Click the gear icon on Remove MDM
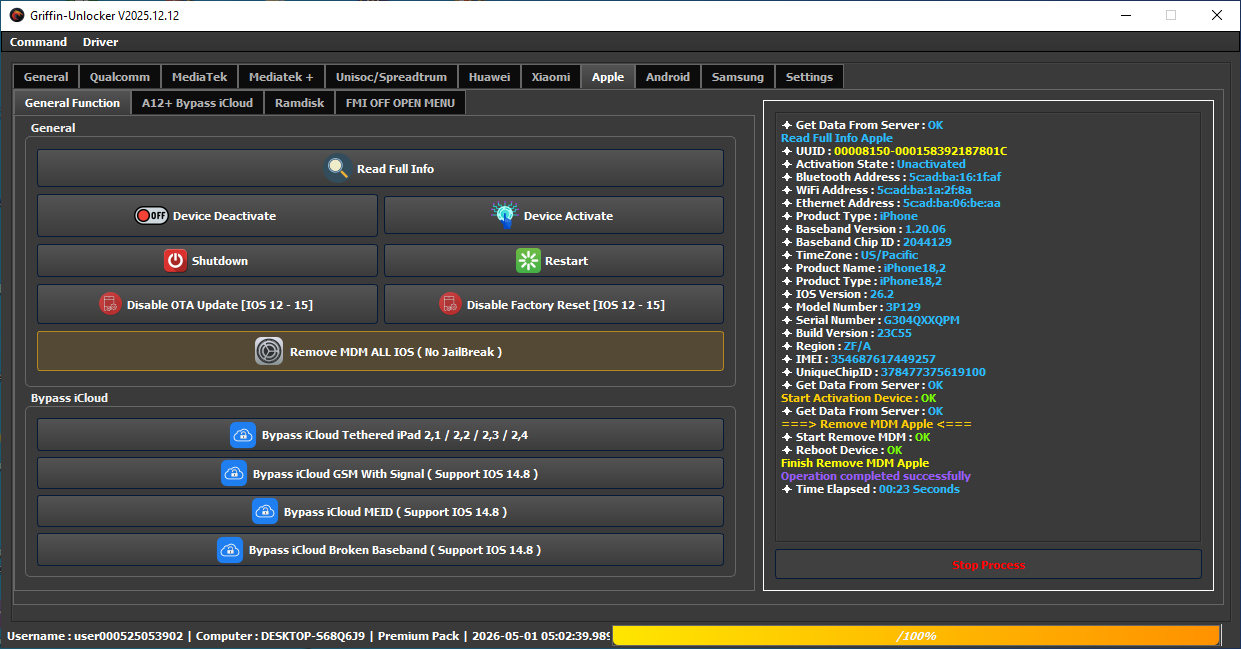Image resolution: width=1241 pixels, height=649 pixels. point(269,352)
